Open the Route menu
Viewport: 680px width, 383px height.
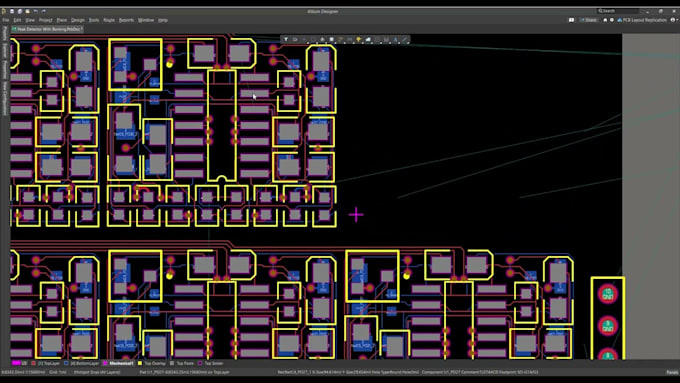coord(109,20)
